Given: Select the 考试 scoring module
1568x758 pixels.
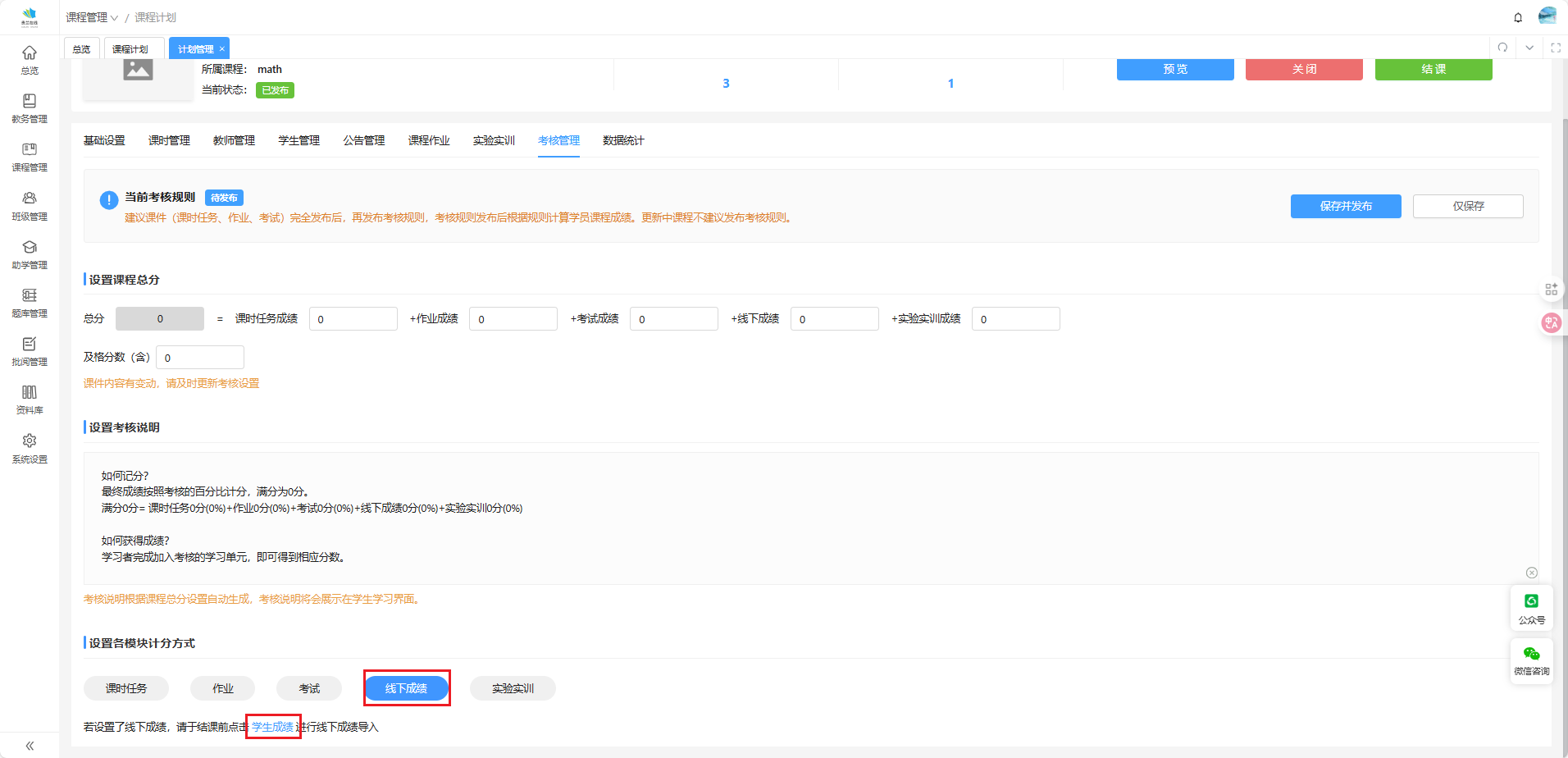Looking at the screenshot, I should 309,688.
